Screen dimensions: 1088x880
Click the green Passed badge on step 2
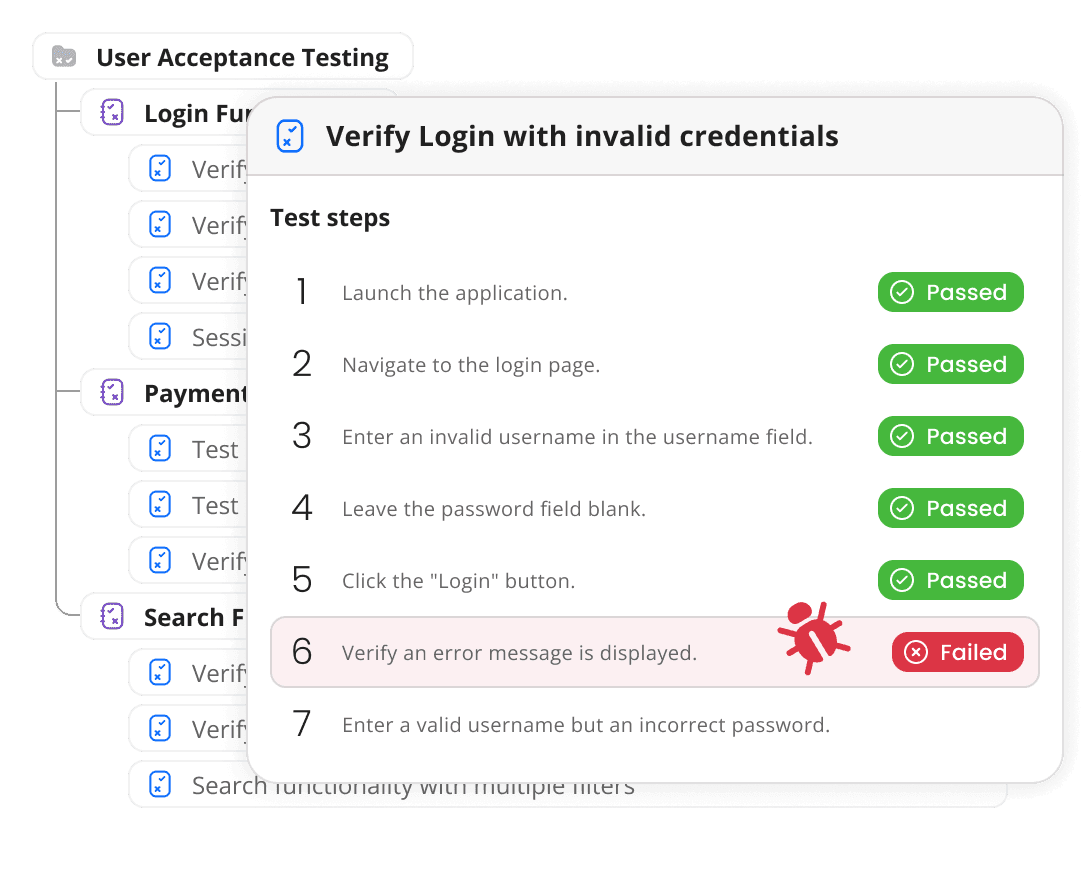(x=950, y=364)
